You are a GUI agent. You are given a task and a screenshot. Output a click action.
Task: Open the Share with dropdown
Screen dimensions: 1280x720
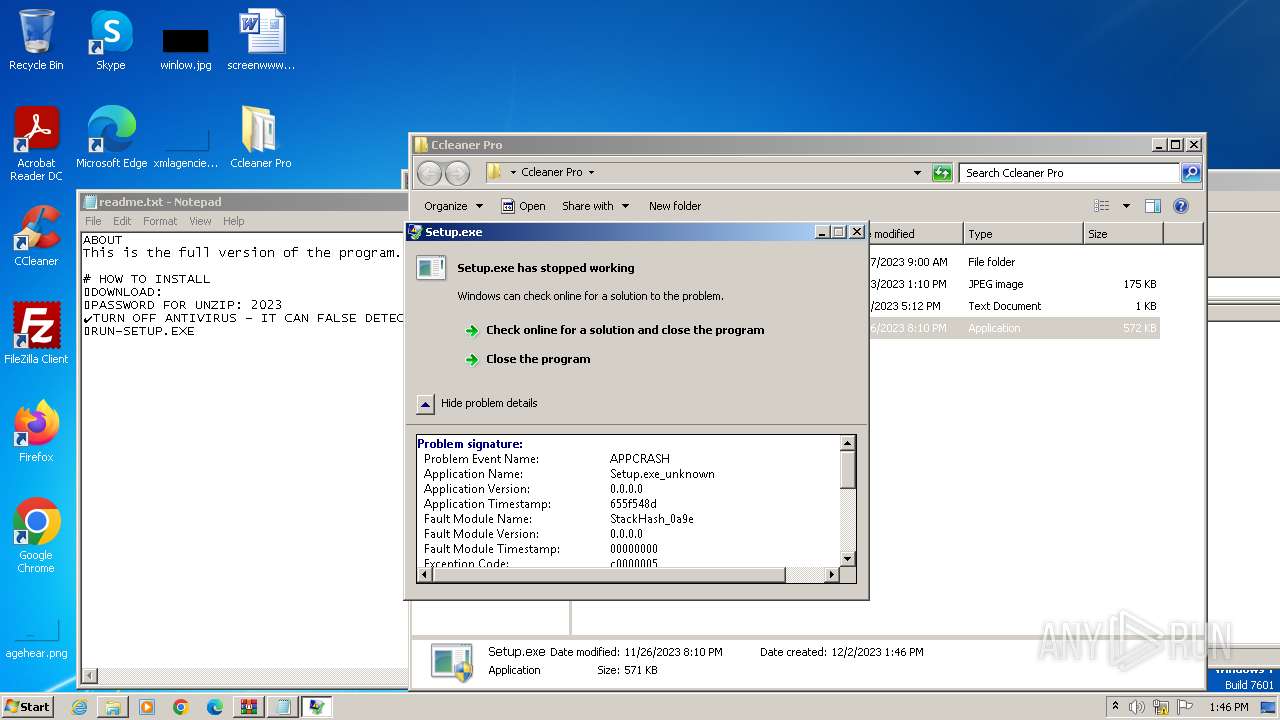(x=595, y=206)
